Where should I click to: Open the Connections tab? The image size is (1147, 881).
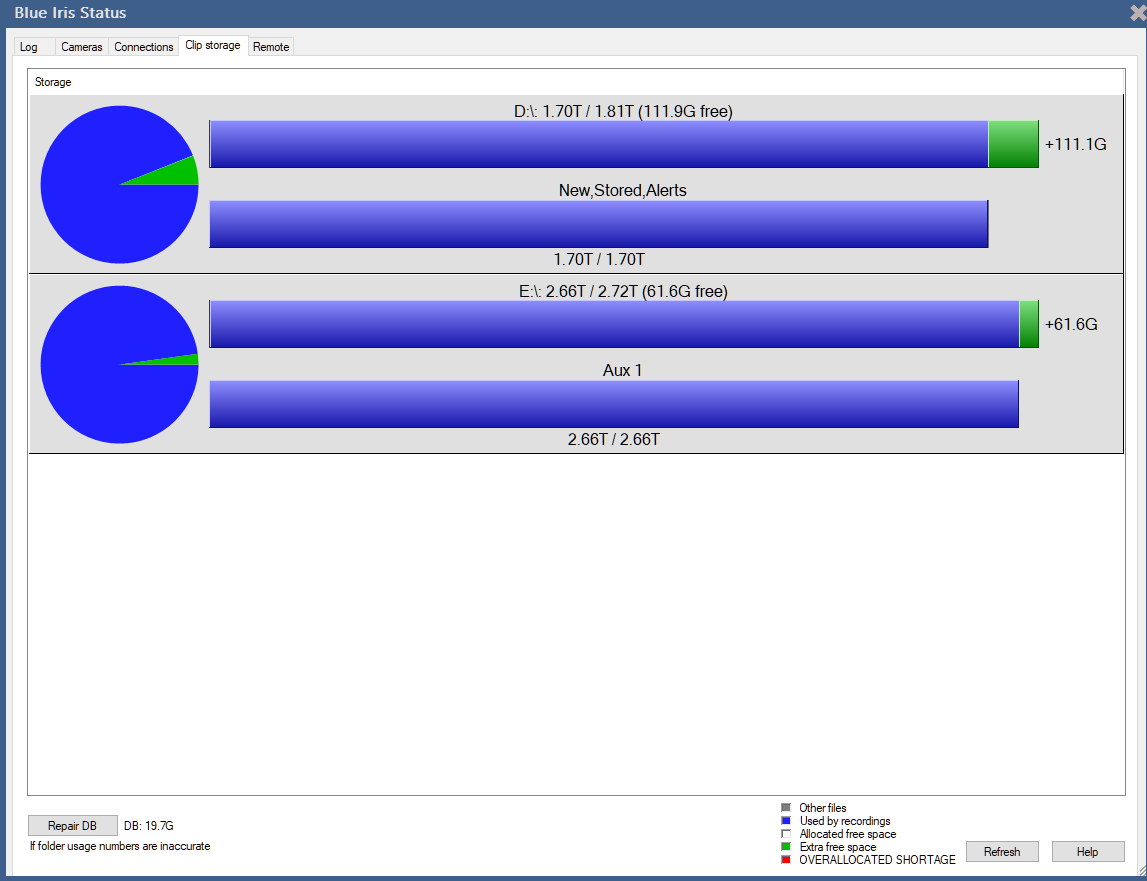click(143, 47)
